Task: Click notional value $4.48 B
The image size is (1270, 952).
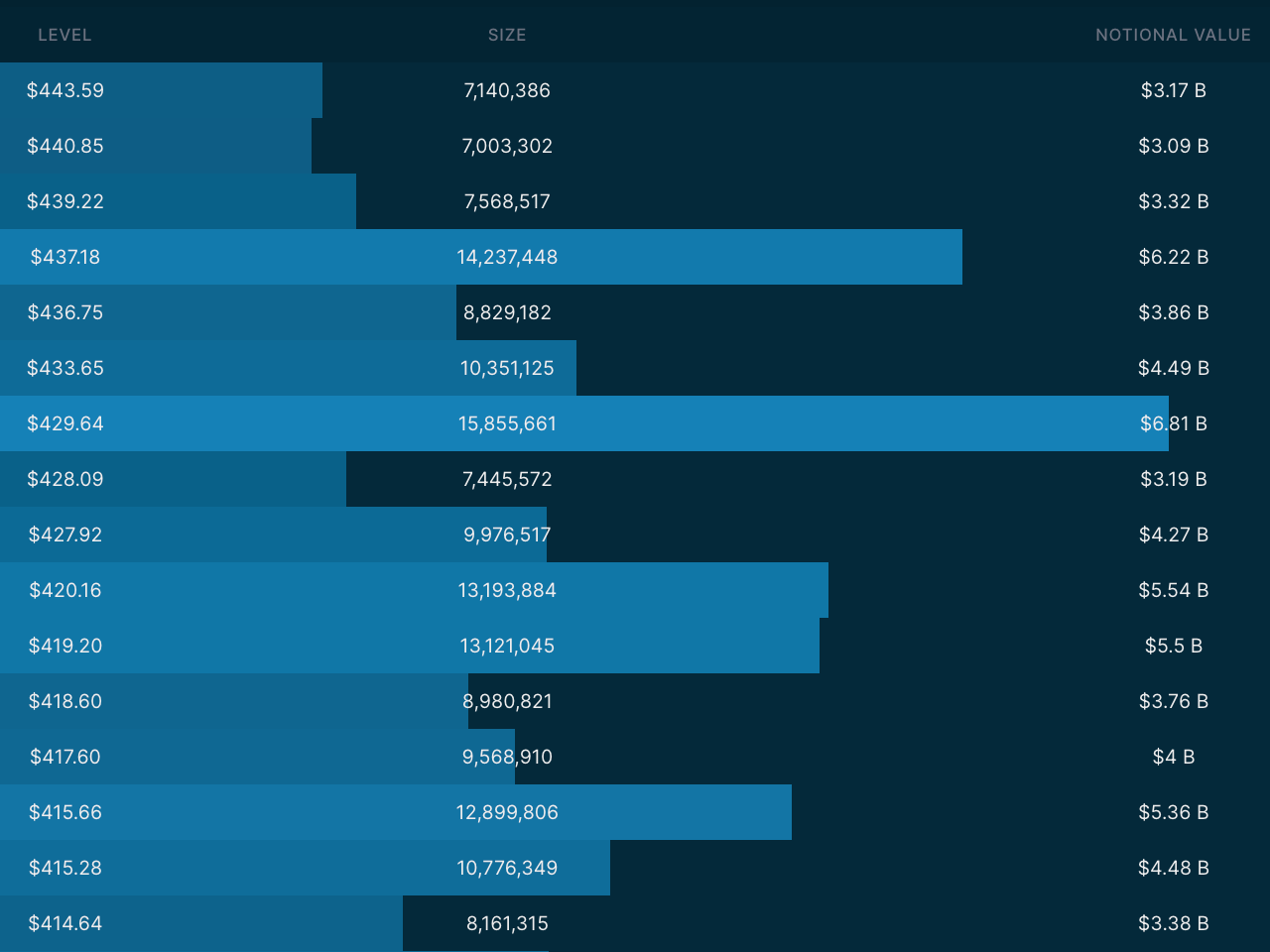Action: tap(1174, 868)
